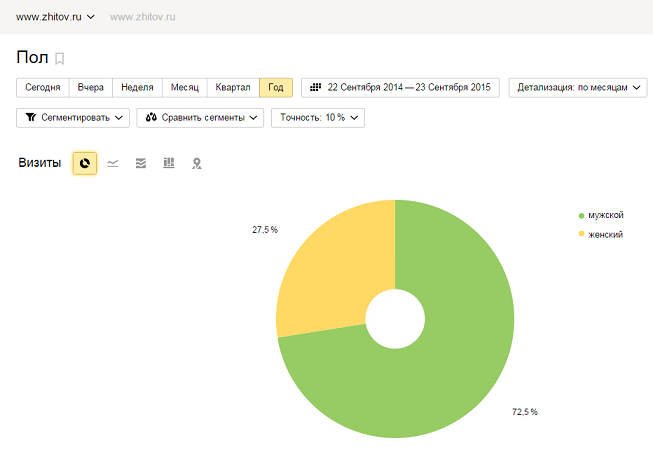Open the Точность: 10 % dropdown
The height and width of the screenshot is (450, 653).
pos(317,118)
